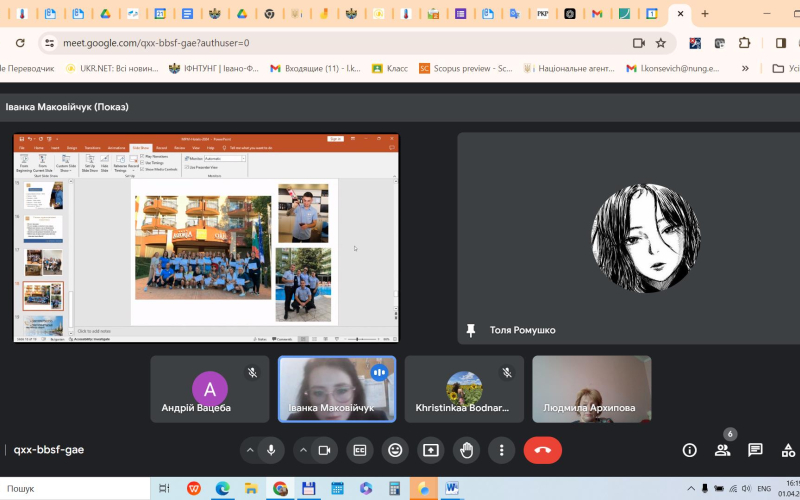800x500 pixels.
Task: Switch to the Google Translate browser tab
Action: pos(515,14)
